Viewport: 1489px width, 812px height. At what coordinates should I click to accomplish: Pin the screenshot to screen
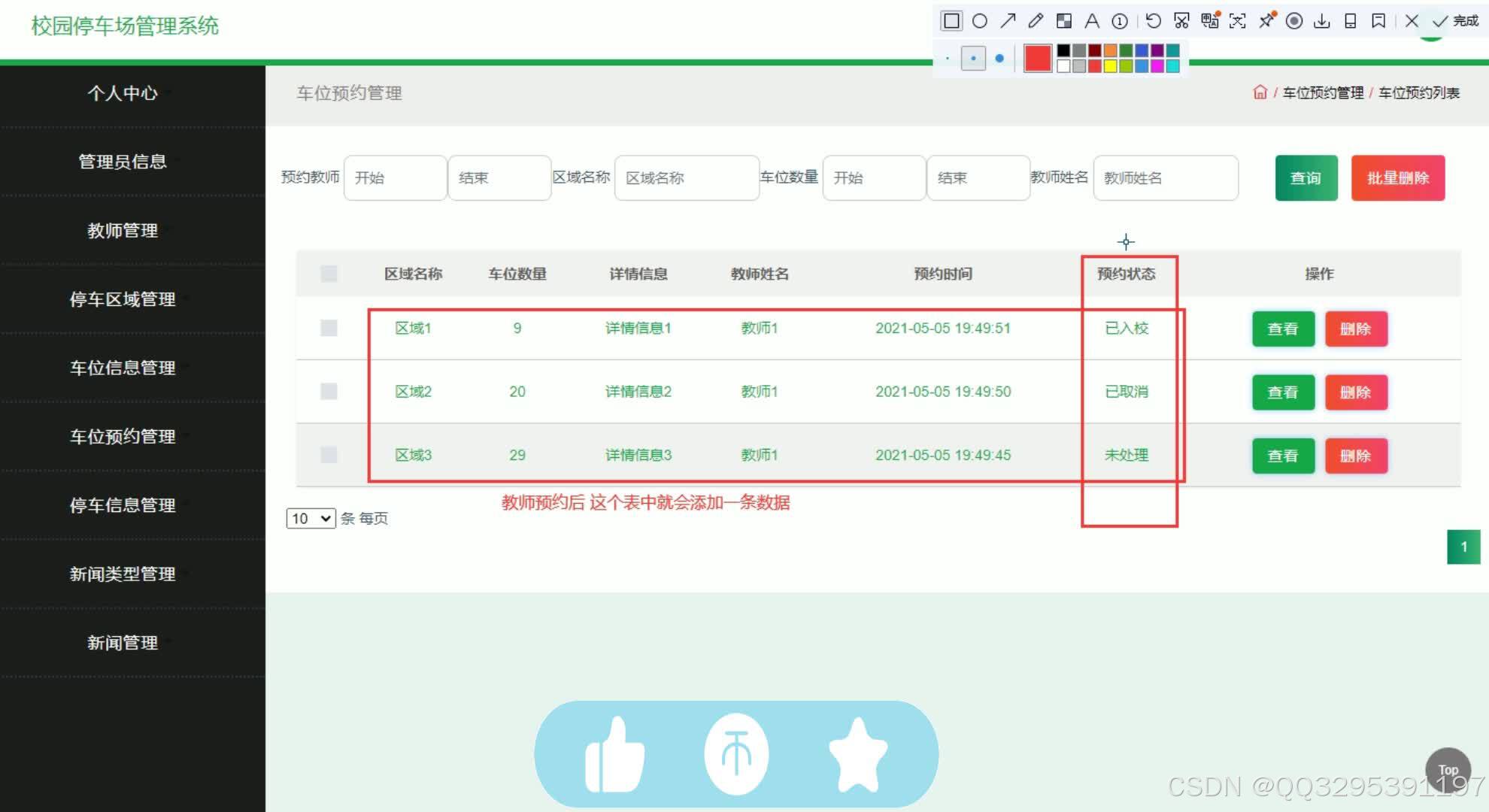1266,21
